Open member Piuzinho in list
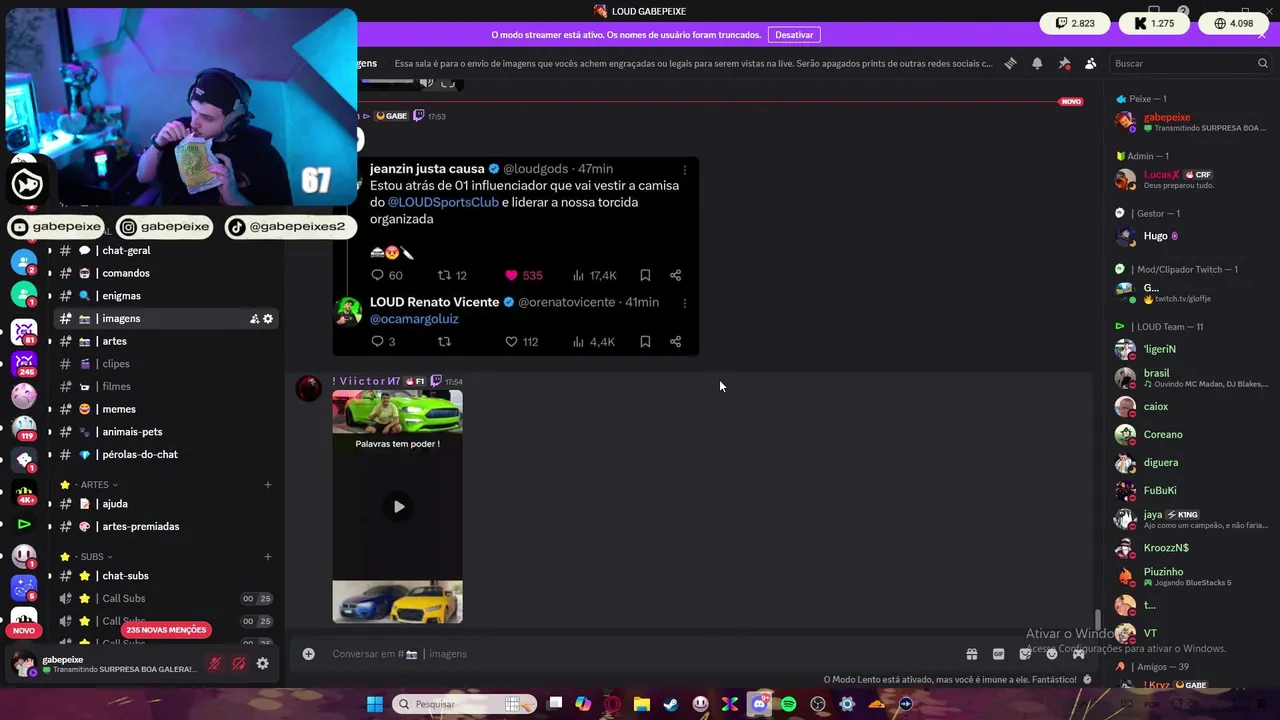Screen dimensions: 1280x720 click(x=1190, y=577)
